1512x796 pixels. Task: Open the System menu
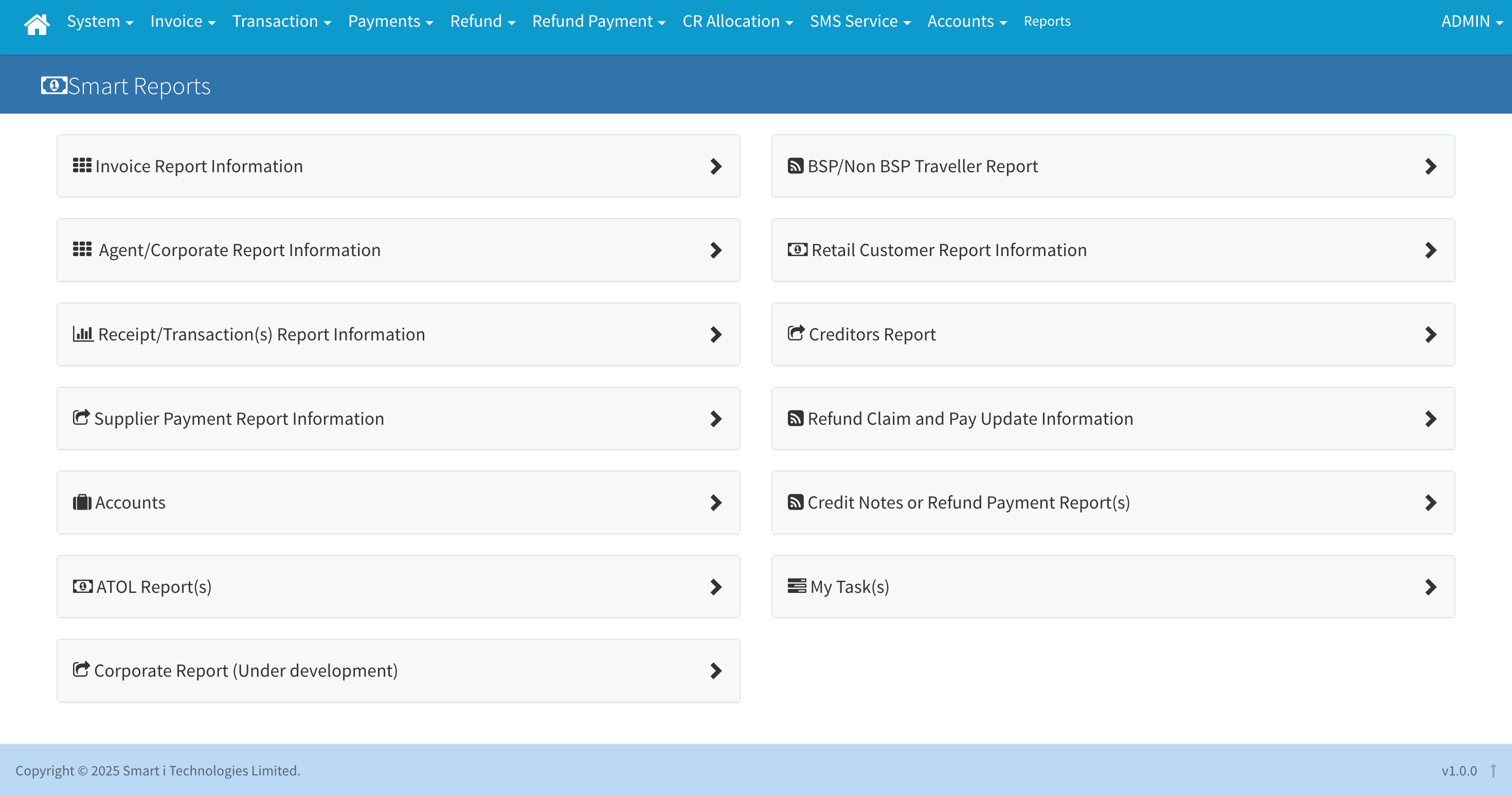coord(100,22)
